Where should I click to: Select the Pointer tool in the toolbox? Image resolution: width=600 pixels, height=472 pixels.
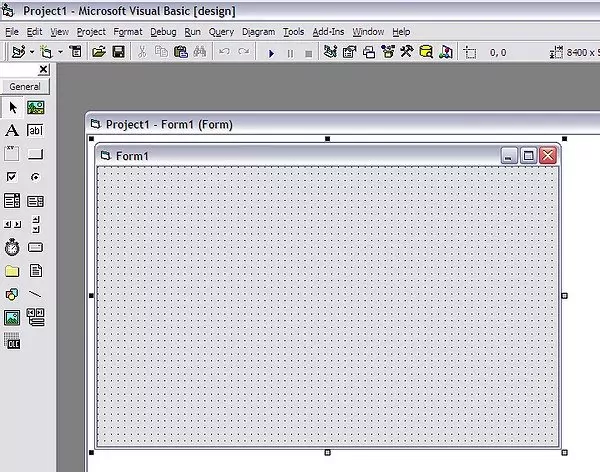tap(13, 108)
